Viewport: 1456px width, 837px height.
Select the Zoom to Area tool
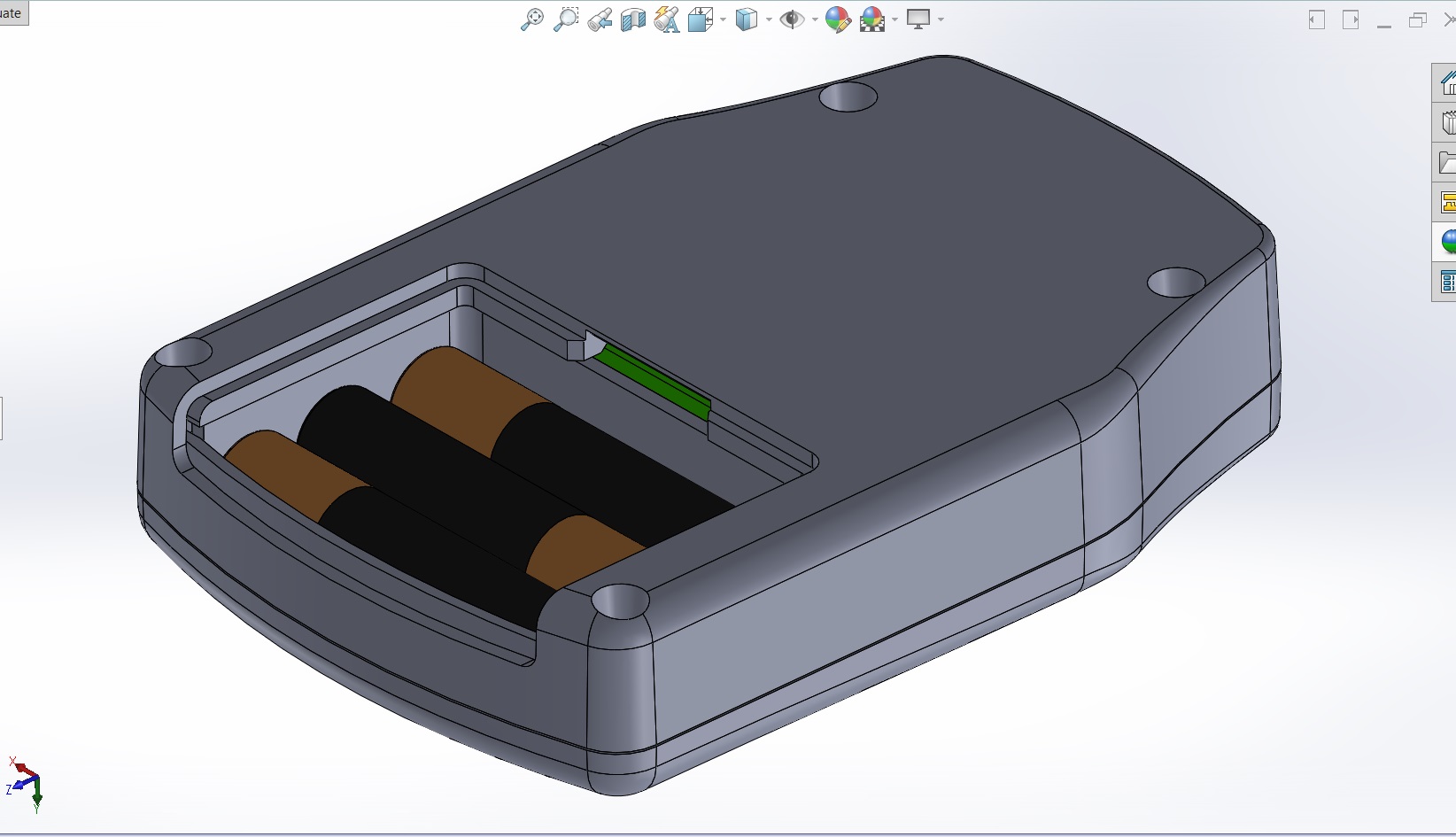coord(566,19)
